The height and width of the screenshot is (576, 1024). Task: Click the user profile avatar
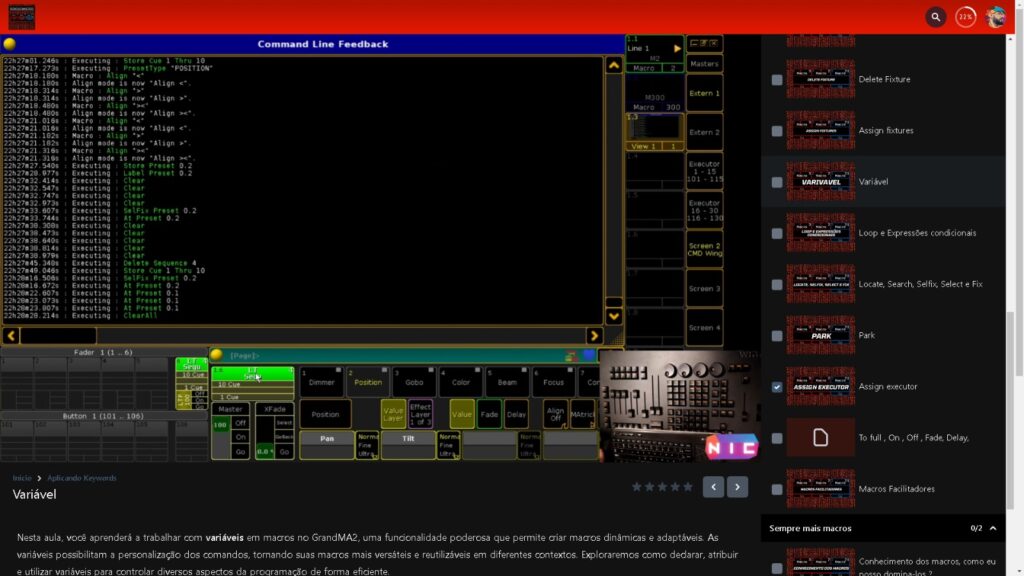tap(996, 17)
